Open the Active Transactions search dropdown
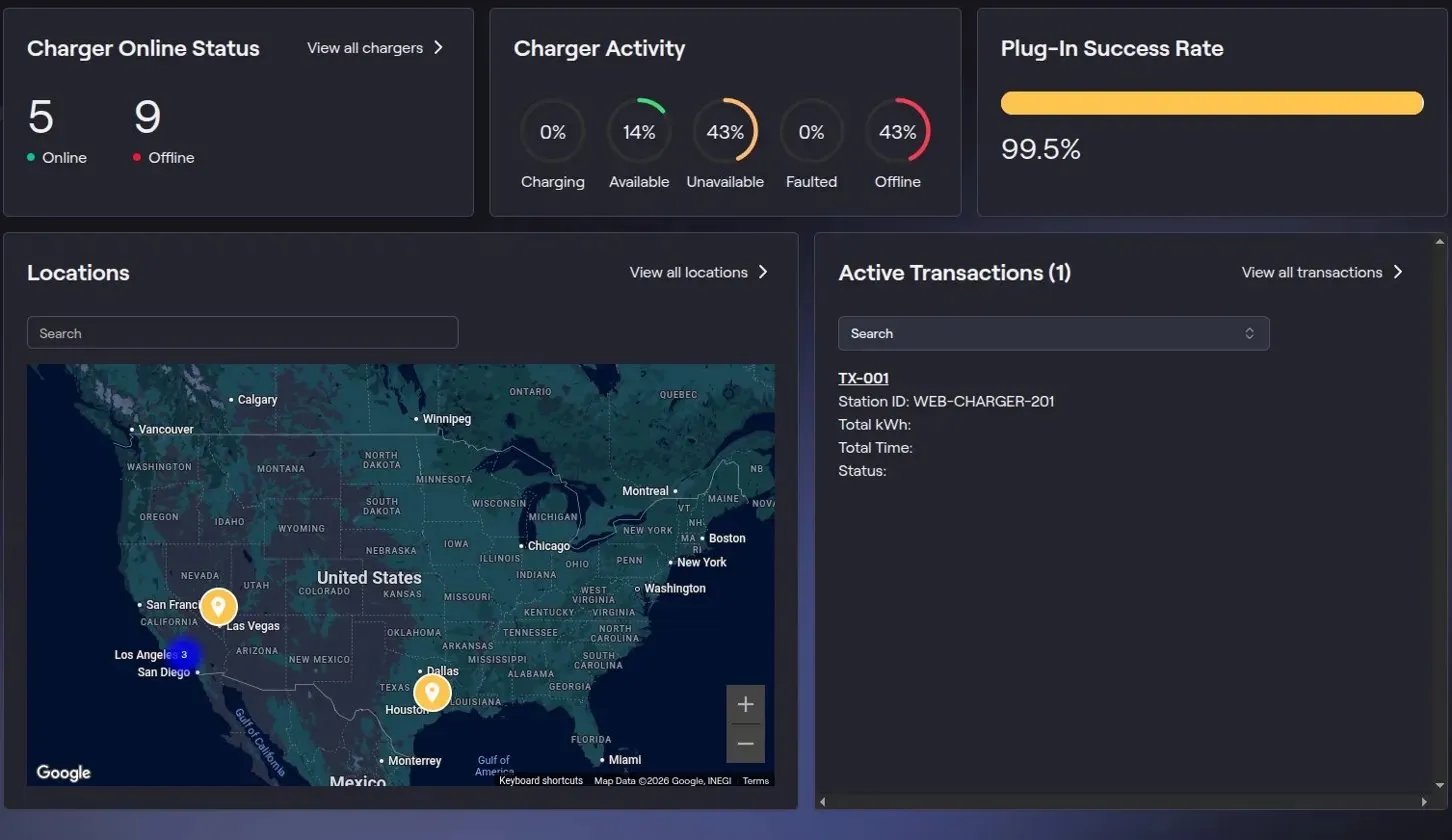 [1054, 334]
